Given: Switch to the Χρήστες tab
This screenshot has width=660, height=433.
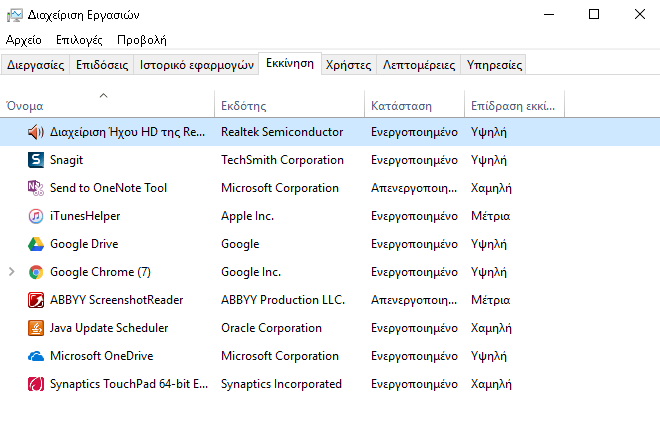Looking at the screenshot, I should [x=349, y=65].
